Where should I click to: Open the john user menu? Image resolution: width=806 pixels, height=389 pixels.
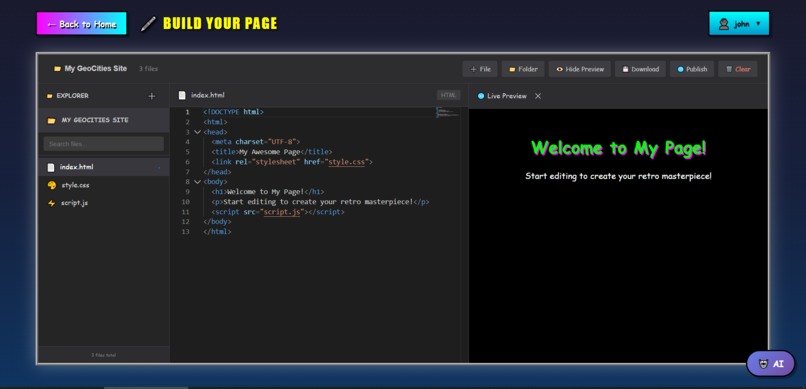tap(739, 24)
